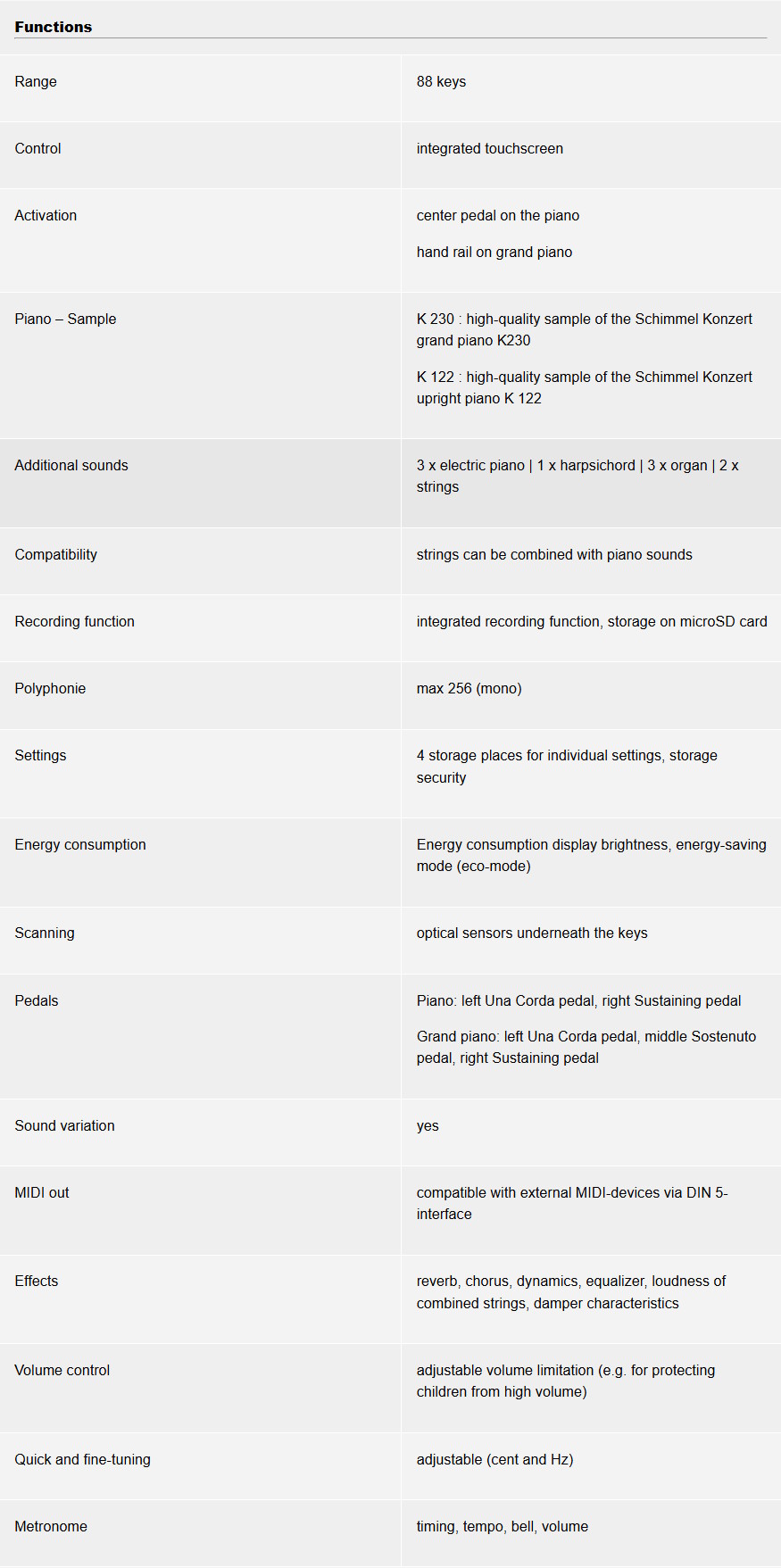Image resolution: width=781 pixels, height=1568 pixels.
Task: Click 'hand rail on grand piano' text
Action: [494, 252]
